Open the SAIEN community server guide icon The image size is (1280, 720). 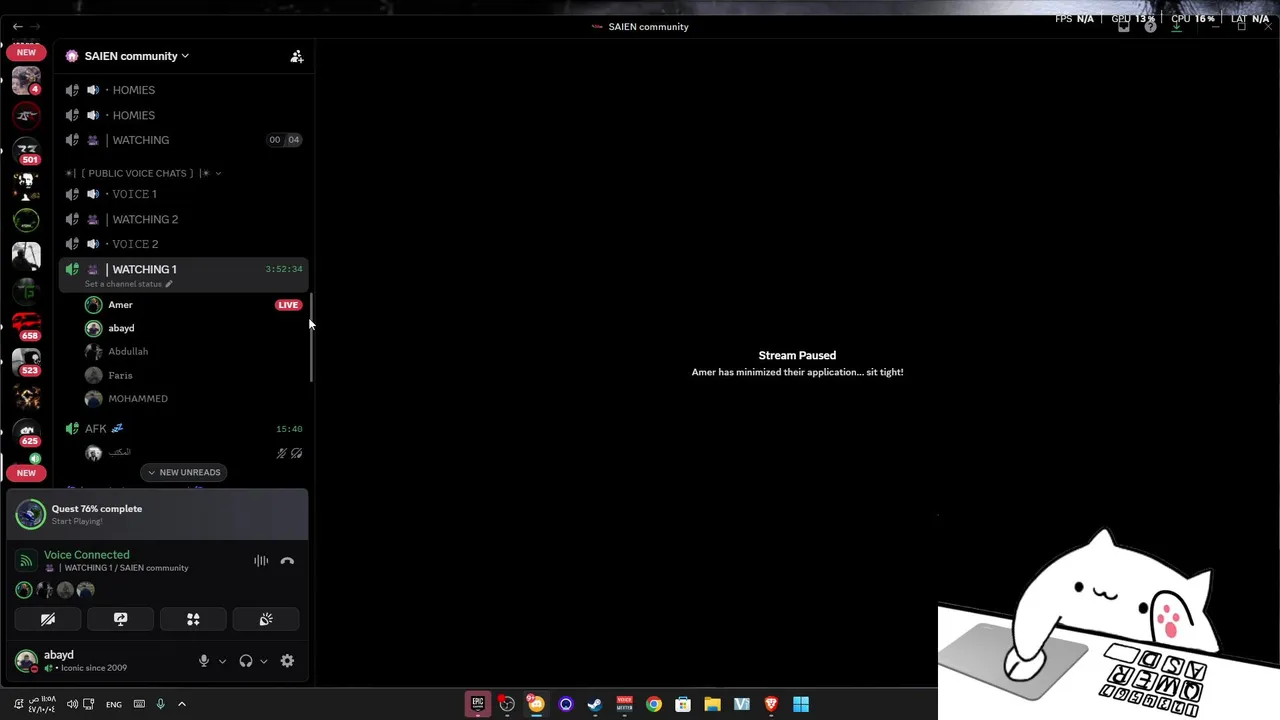pyautogui.click(x=71, y=56)
